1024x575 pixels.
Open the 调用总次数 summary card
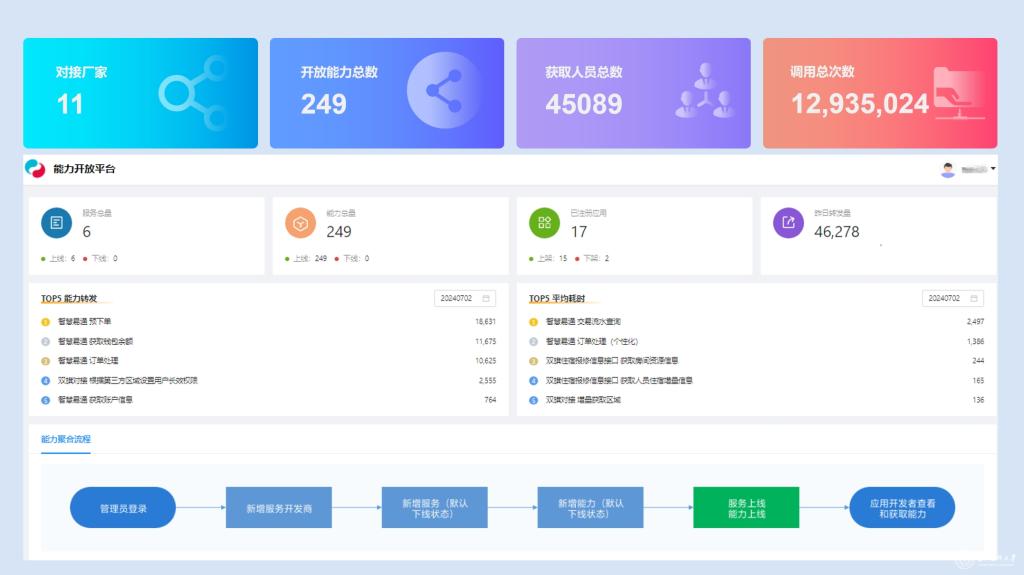tap(880, 93)
